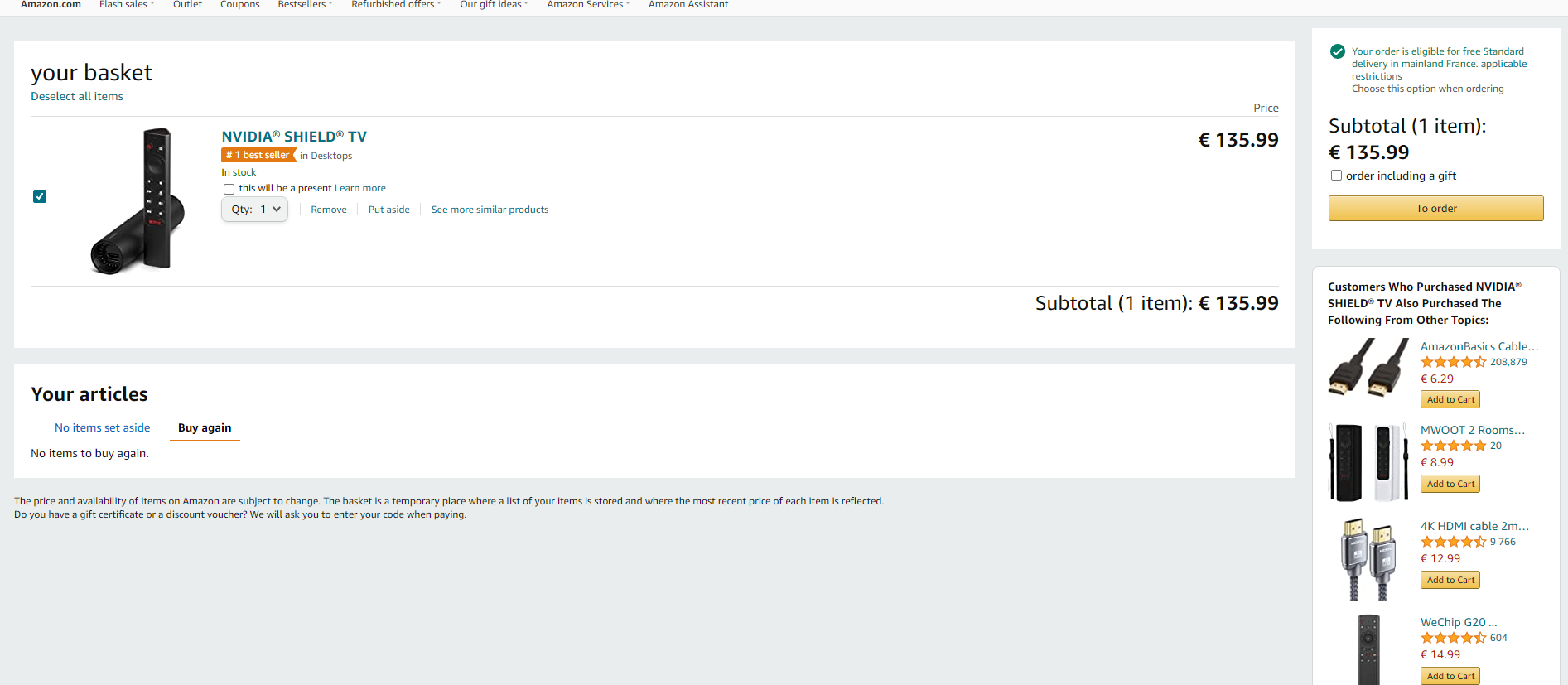Remove NVIDIA SHIELD TV from basket
This screenshot has height=685, width=1568.
pyautogui.click(x=329, y=210)
